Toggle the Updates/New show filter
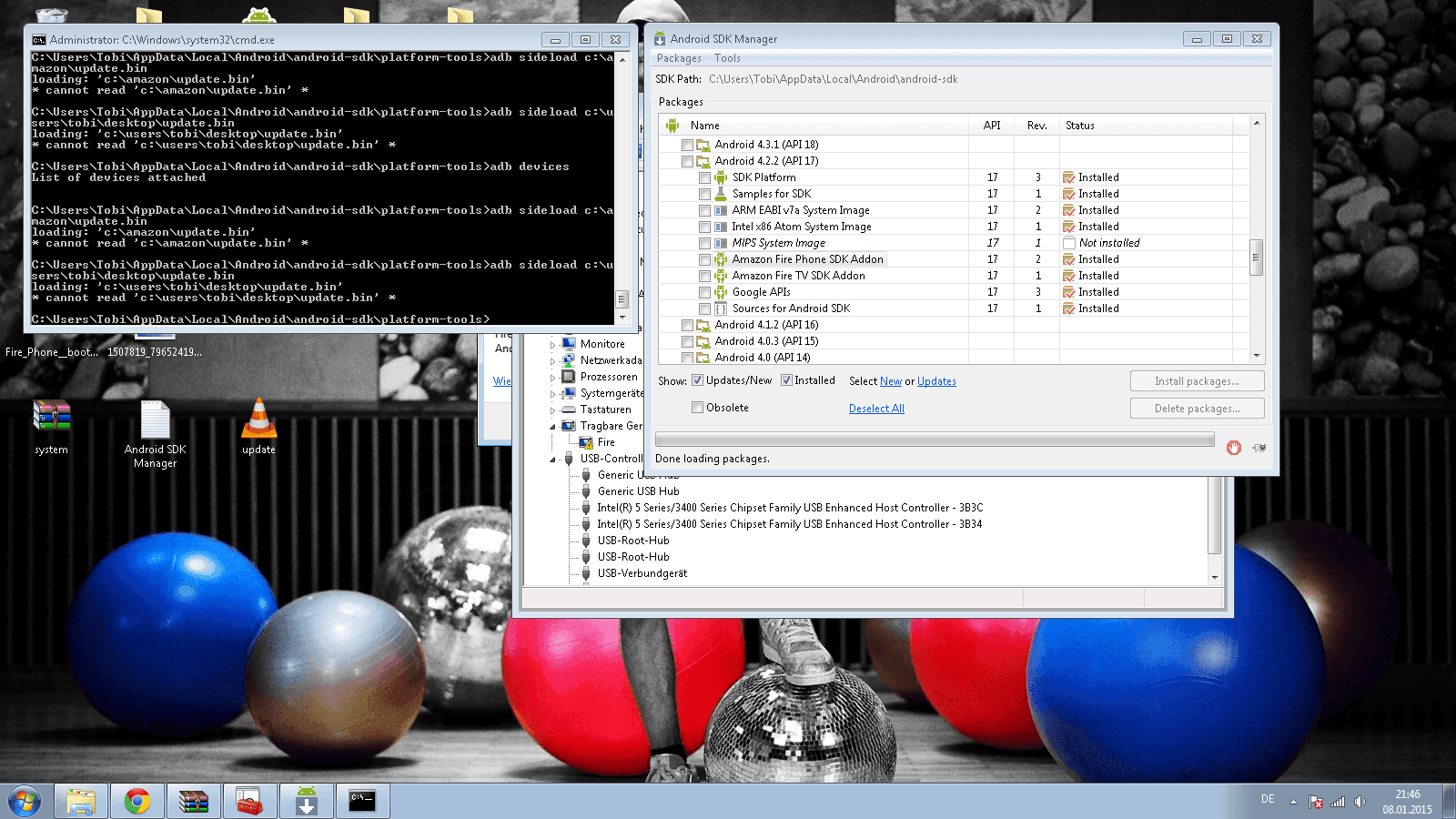The height and width of the screenshot is (819, 1456). [697, 380]
